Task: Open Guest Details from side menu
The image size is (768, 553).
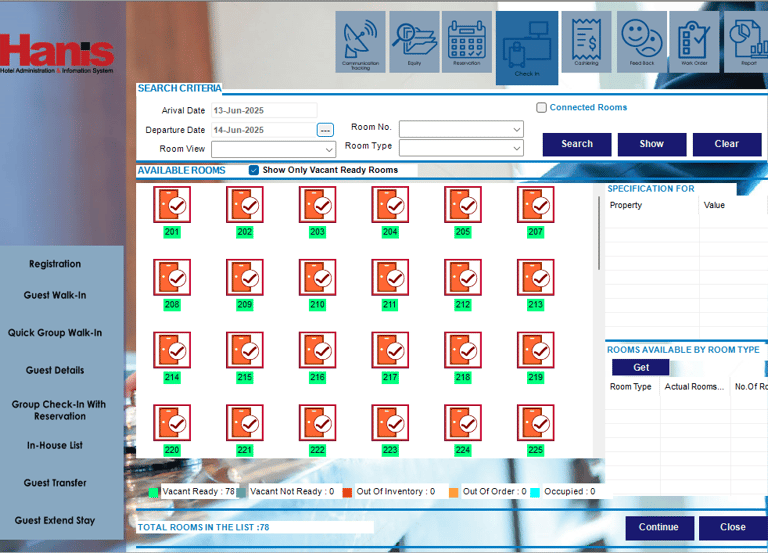Action: [55, 370]
